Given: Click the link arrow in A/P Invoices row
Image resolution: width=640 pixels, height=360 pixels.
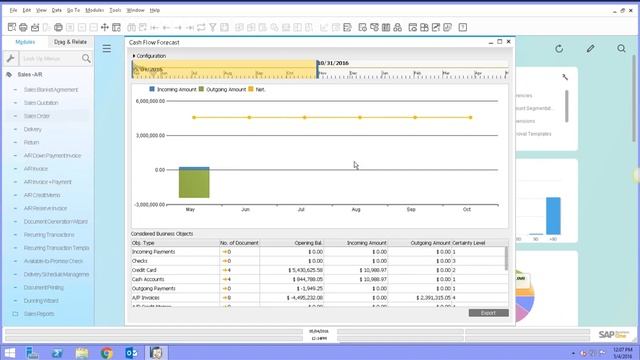Looking at the screenshot, I should 224,298.
